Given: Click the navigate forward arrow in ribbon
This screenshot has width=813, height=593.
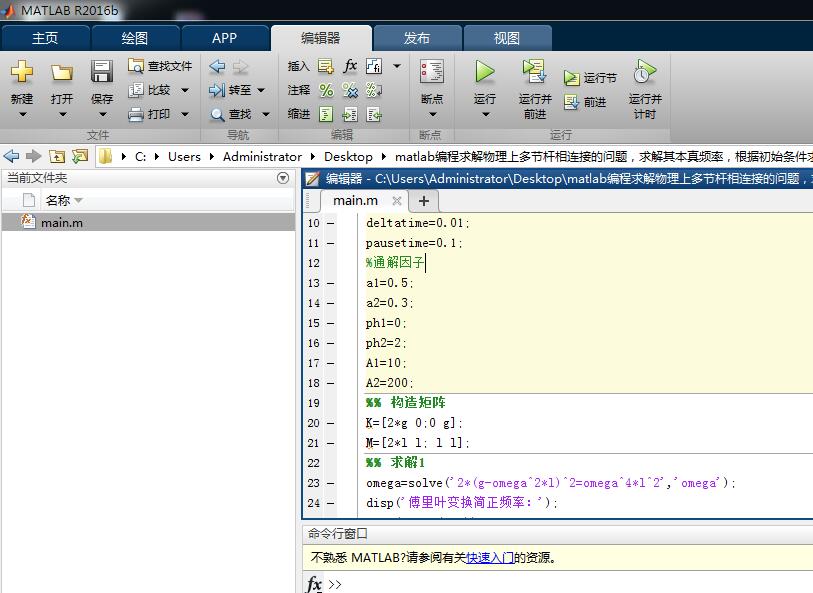Looking at the screenshot, I should [241, 66].
